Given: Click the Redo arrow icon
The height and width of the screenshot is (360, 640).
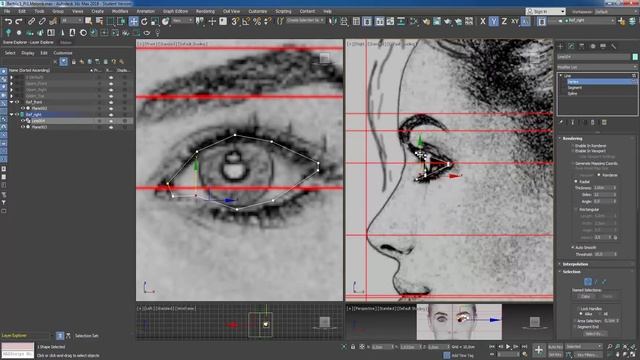Looking at the screenshot, I should (x=19, y=21).
